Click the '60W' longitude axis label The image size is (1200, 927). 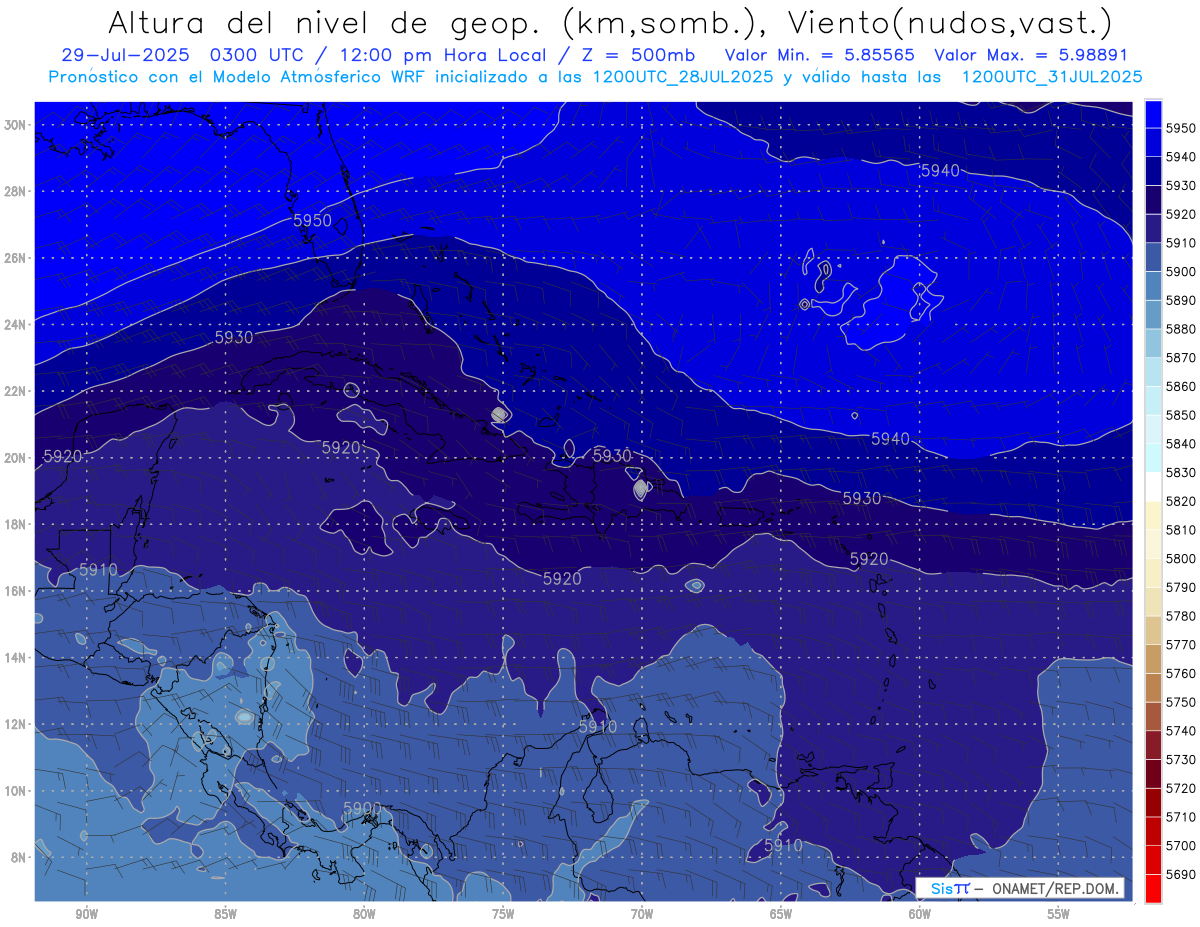coord(920,914)
